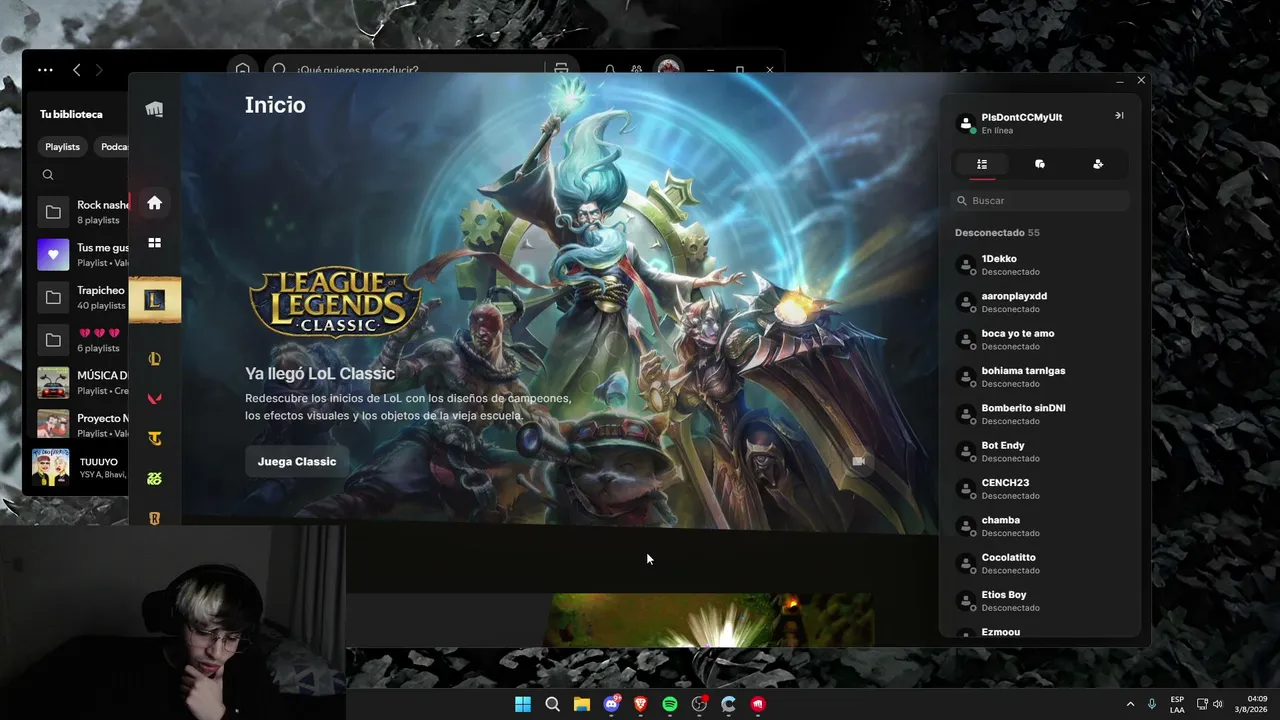
Task: Open the add friend tab
Action: coord(1098,164)
